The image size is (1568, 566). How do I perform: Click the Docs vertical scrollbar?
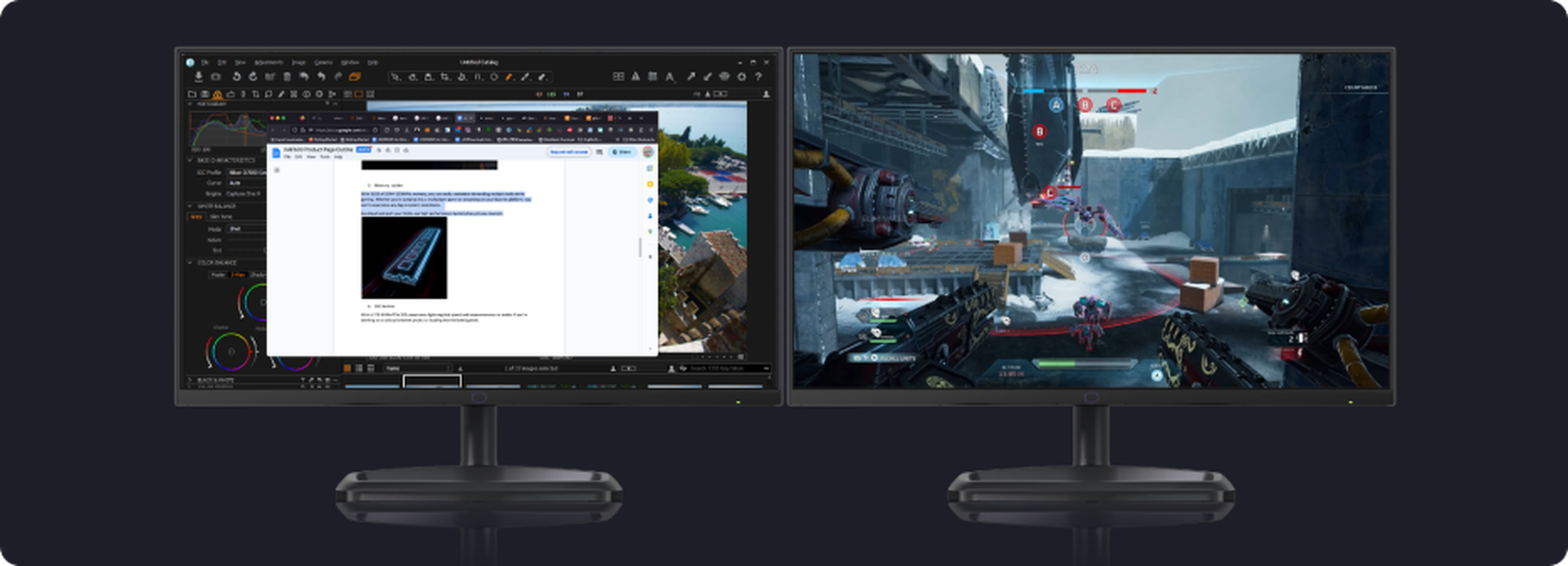tap(640, 247)
